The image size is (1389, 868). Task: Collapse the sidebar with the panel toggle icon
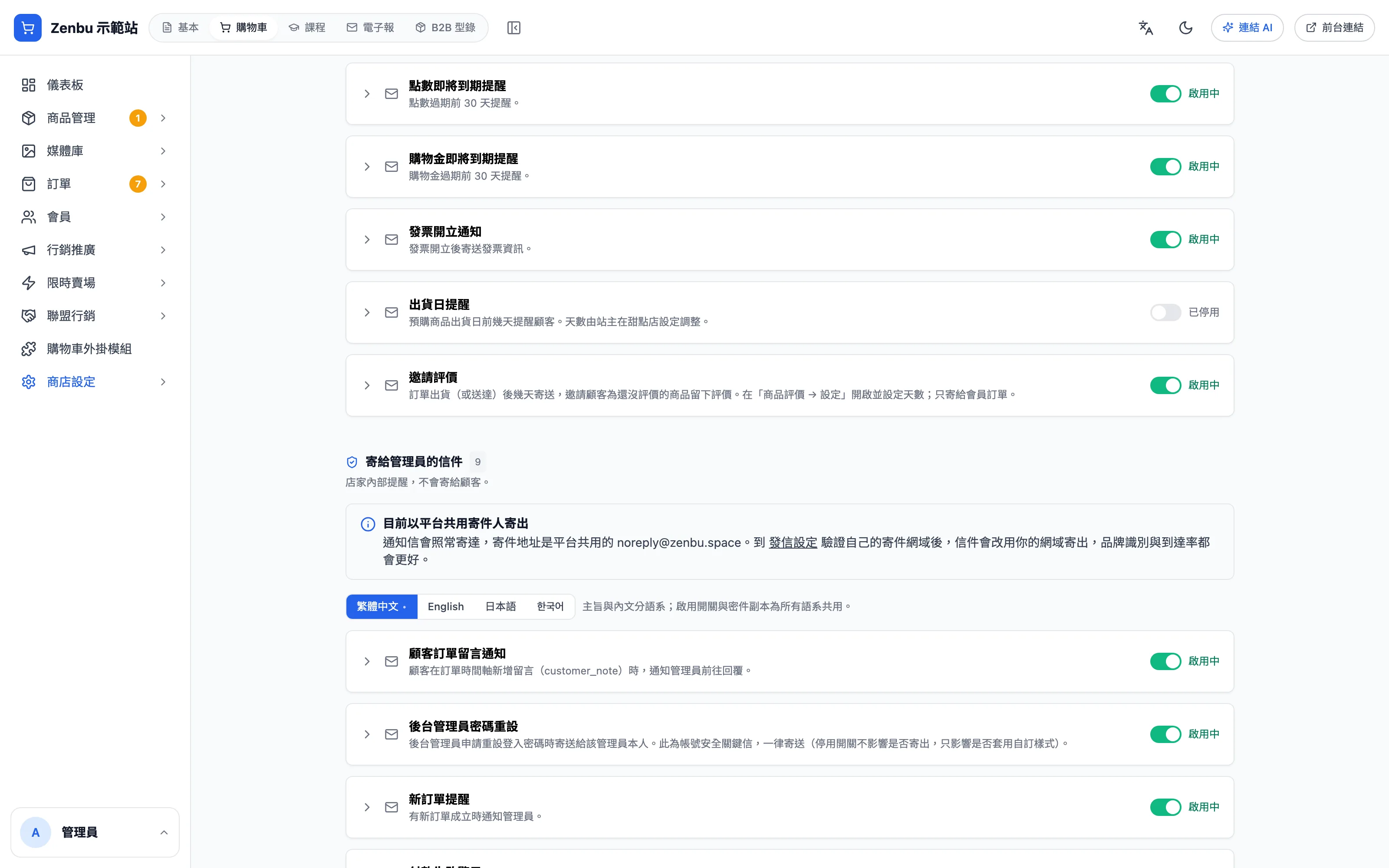point(513,27)
